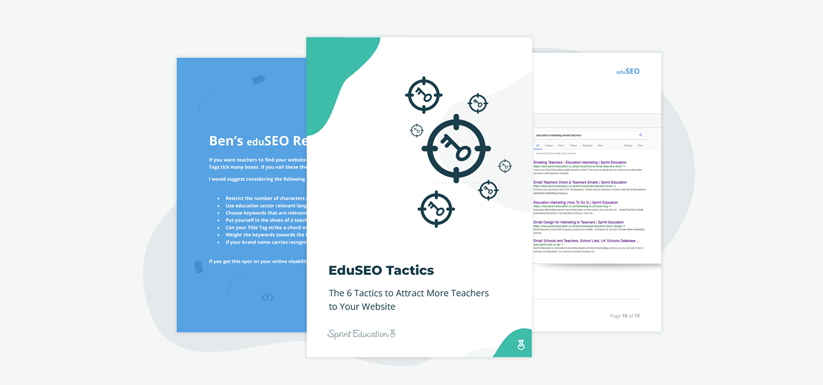Click the search field with education marketing query

tap(590, 135)
